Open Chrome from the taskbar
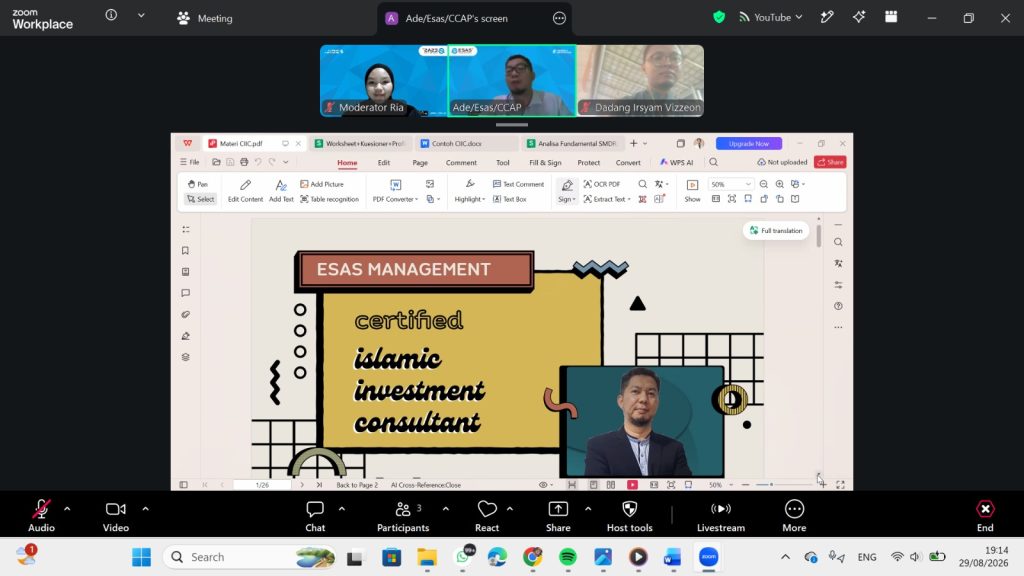Image resolution: width=1024 pixels, height=576 pixels. (533, 557)
